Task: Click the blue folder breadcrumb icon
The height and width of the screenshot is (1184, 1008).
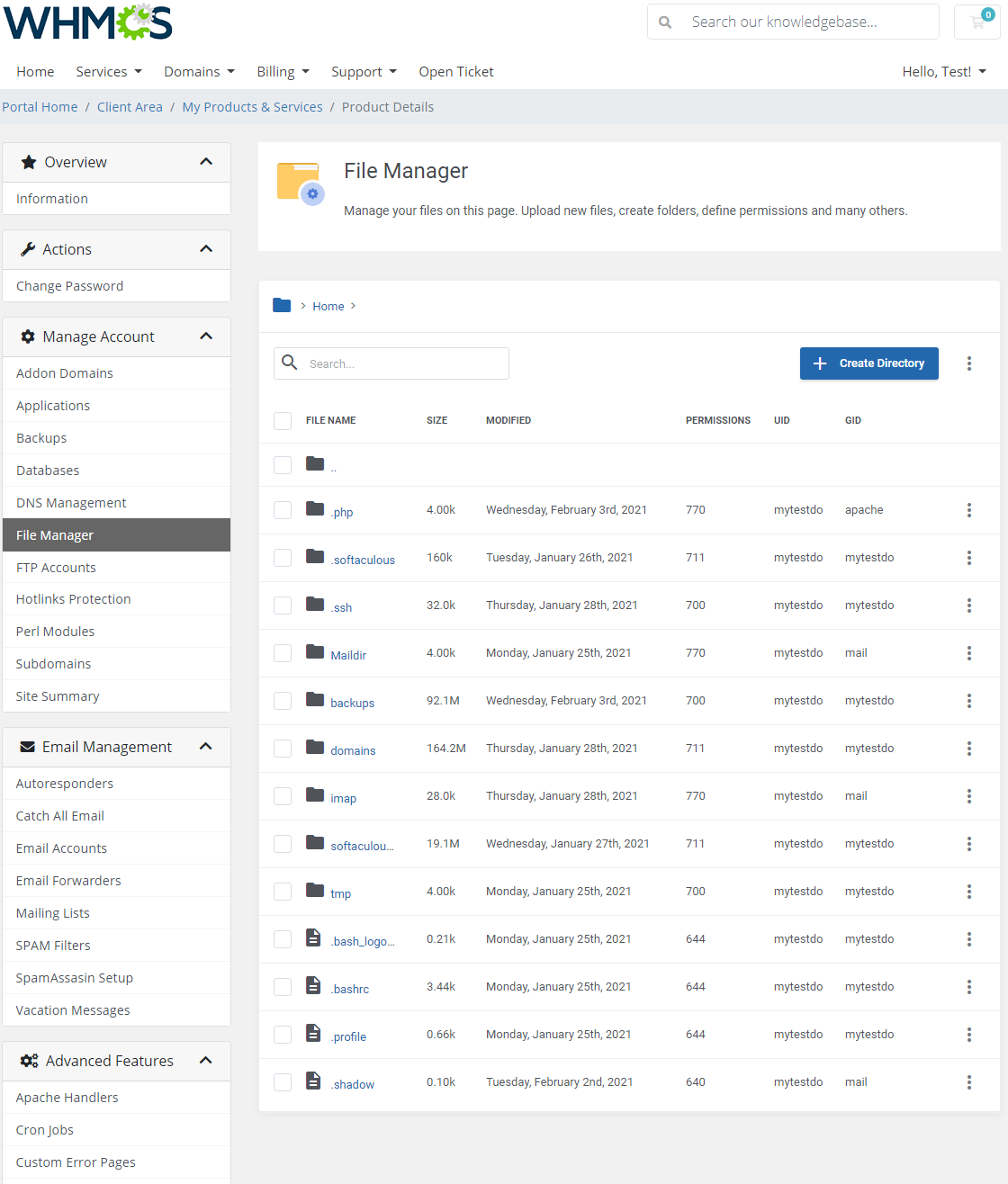Action: (282, 305)
